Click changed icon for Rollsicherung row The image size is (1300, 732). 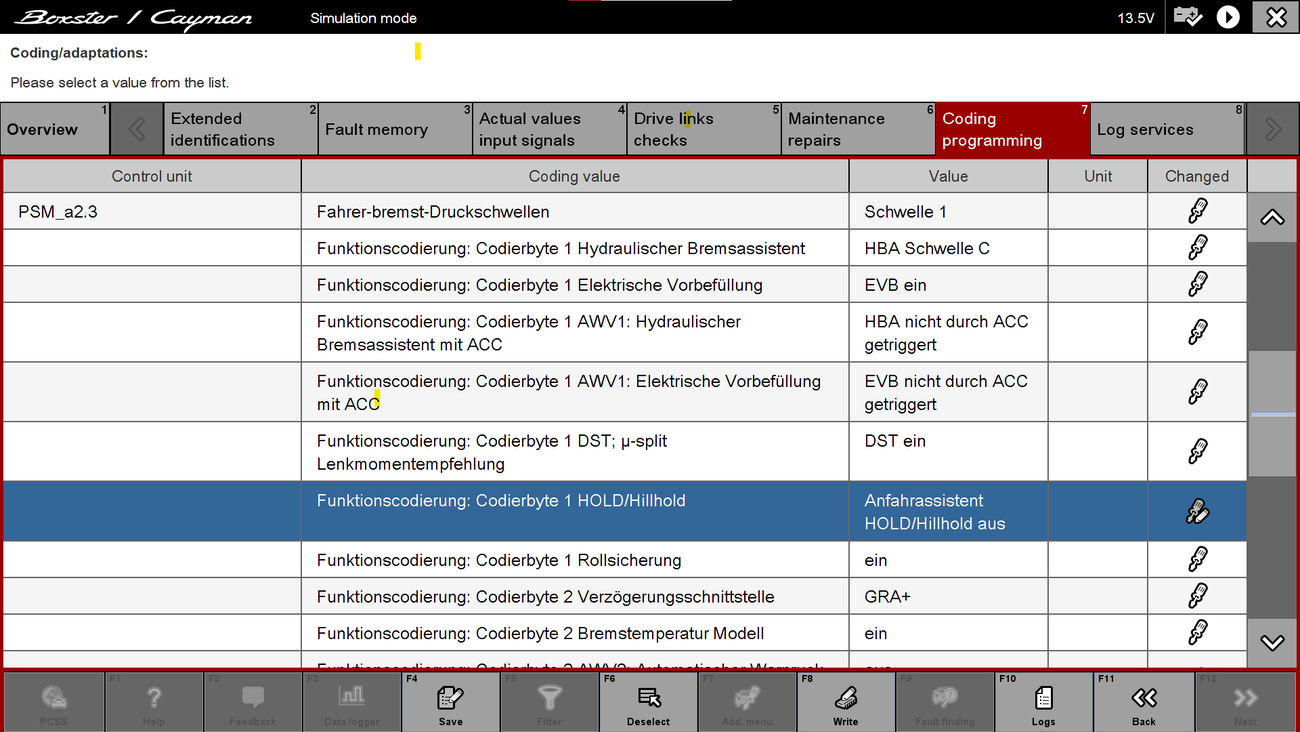(1196, 560)
